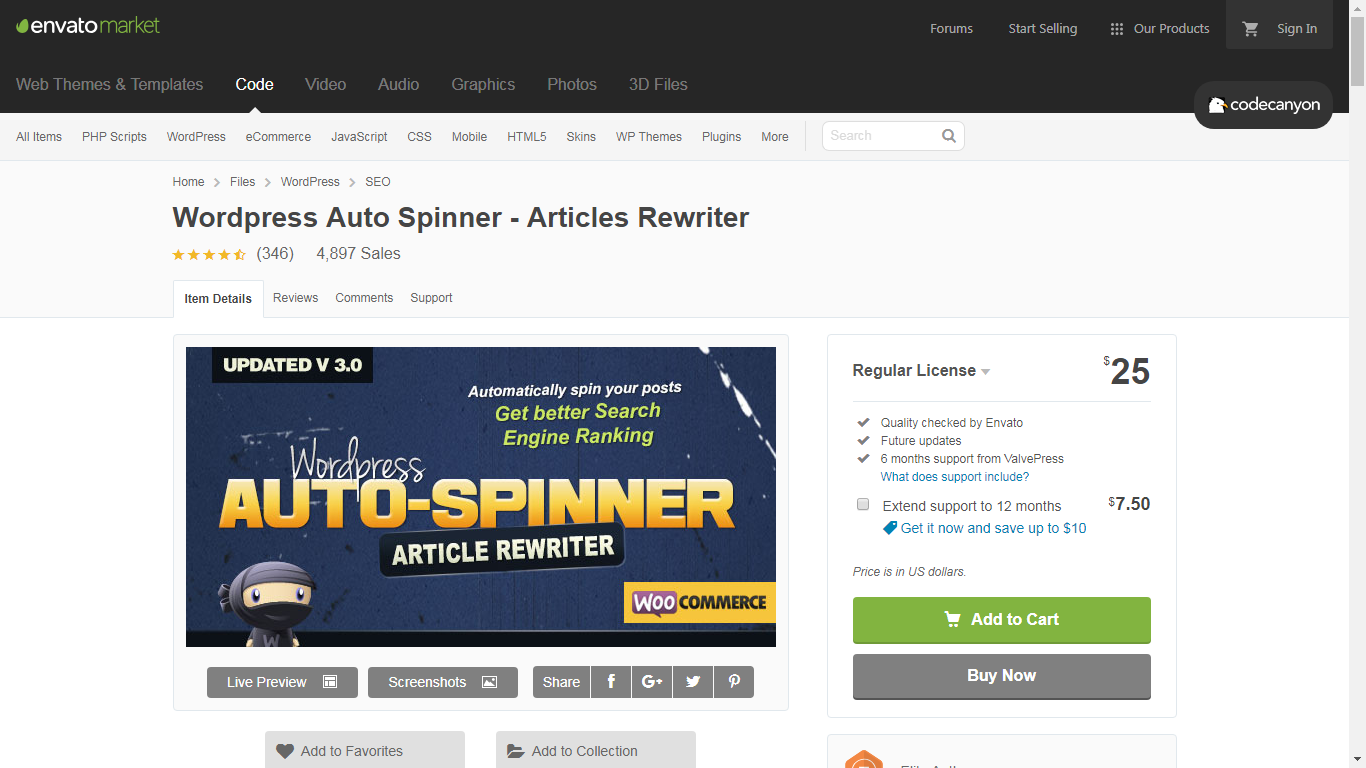Click Buy Now button
This screenshot has width=1366, height=768.
pyautogui.click(x=1001, y=676)
